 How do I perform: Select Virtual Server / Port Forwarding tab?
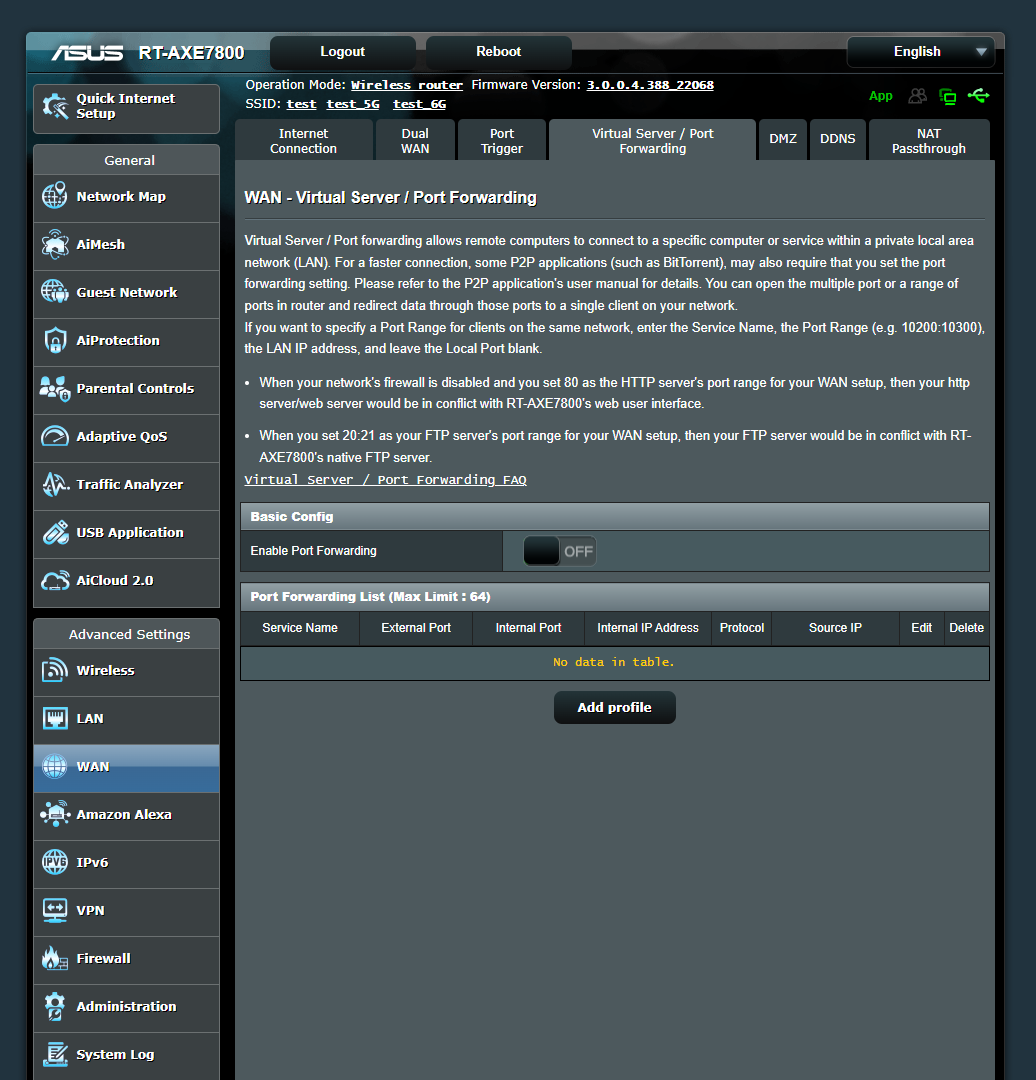coord(653,141)
